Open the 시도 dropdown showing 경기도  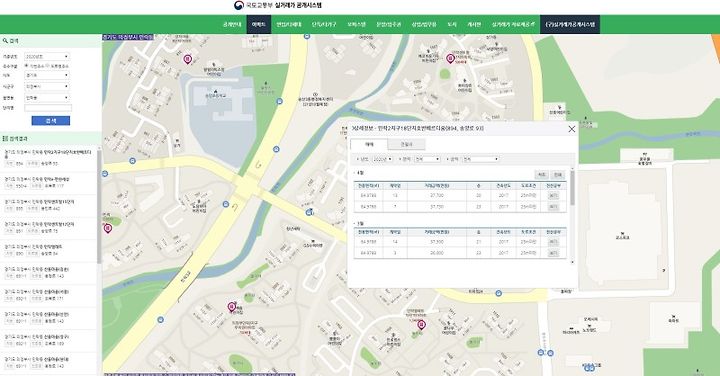pos(47,75)
